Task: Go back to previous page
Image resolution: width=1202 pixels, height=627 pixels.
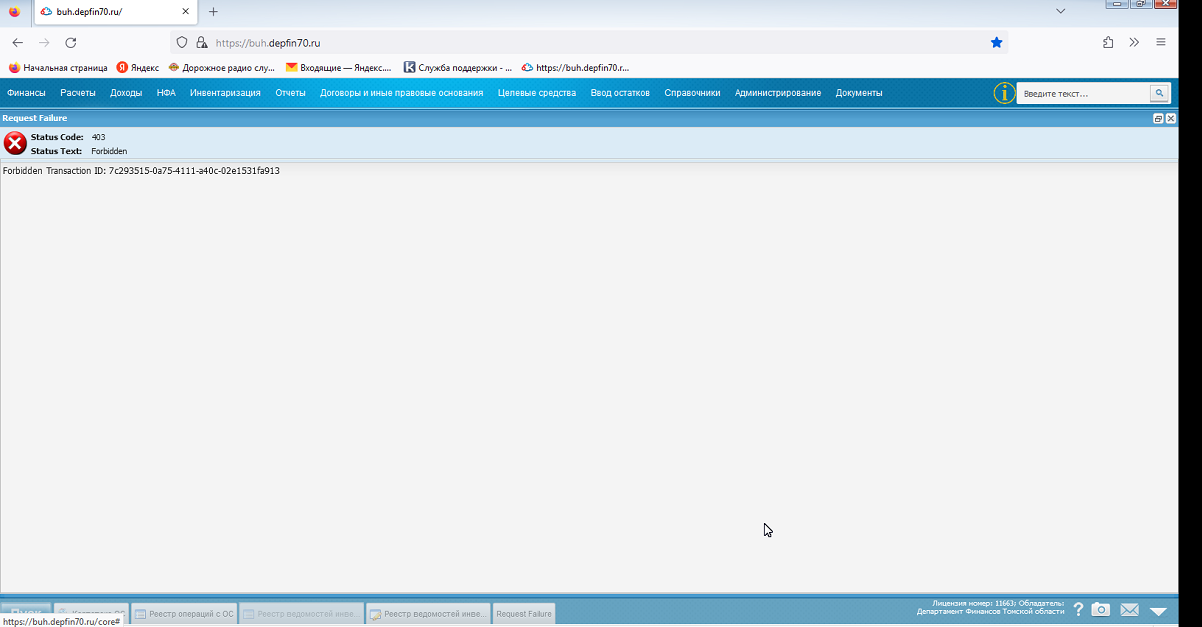Action: pyautogui.click(x=18, y=43)
